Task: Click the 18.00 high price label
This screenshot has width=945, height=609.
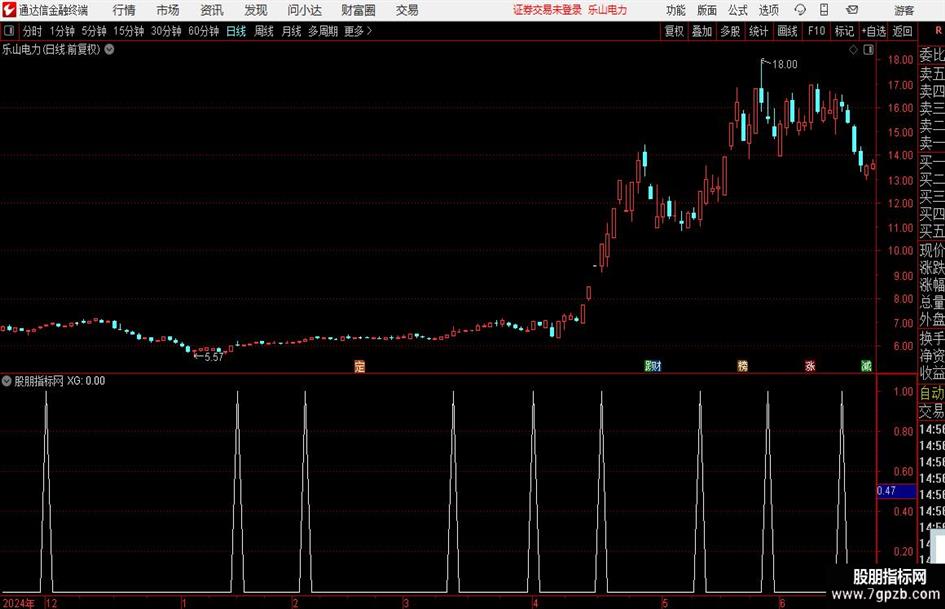Action: click(x=785, y=65)
